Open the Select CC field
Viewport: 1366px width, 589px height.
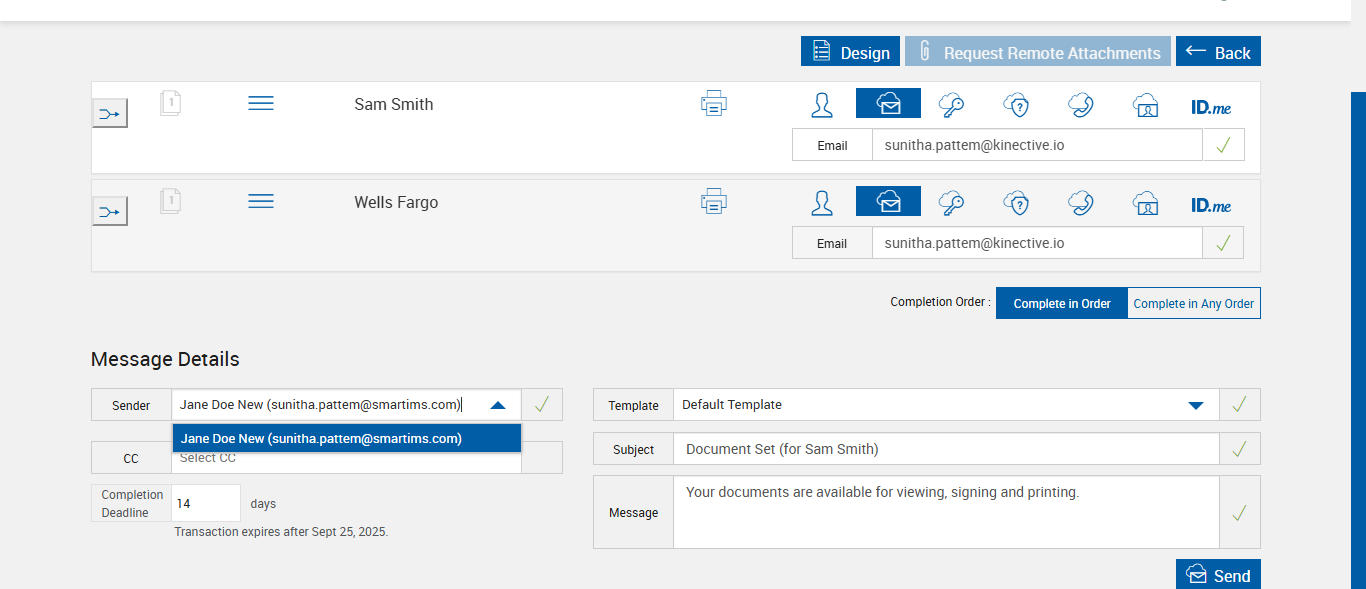pyautogui.click(x=345, y=458)
